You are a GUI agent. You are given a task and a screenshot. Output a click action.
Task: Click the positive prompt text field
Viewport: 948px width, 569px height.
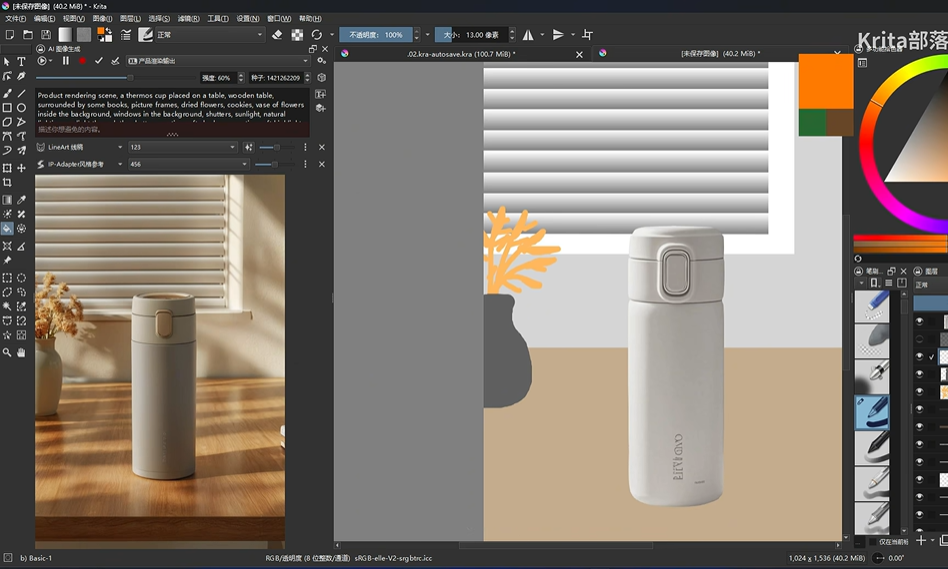coord(172,104)
